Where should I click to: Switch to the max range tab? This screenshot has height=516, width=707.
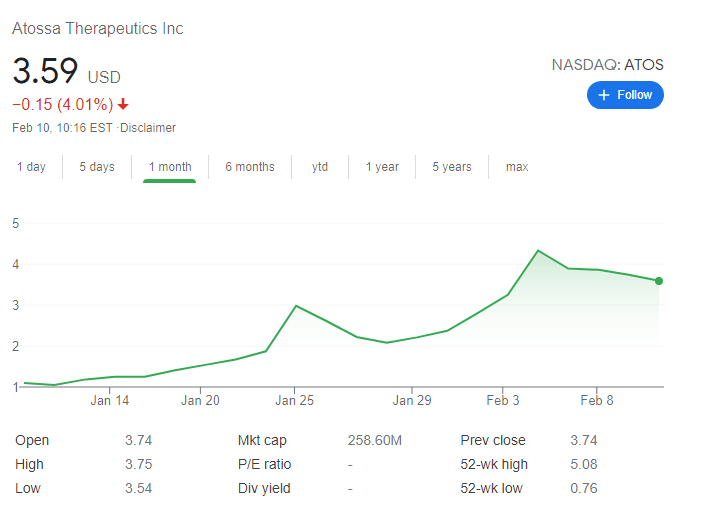pyautogui.click(x=517, y=167)
